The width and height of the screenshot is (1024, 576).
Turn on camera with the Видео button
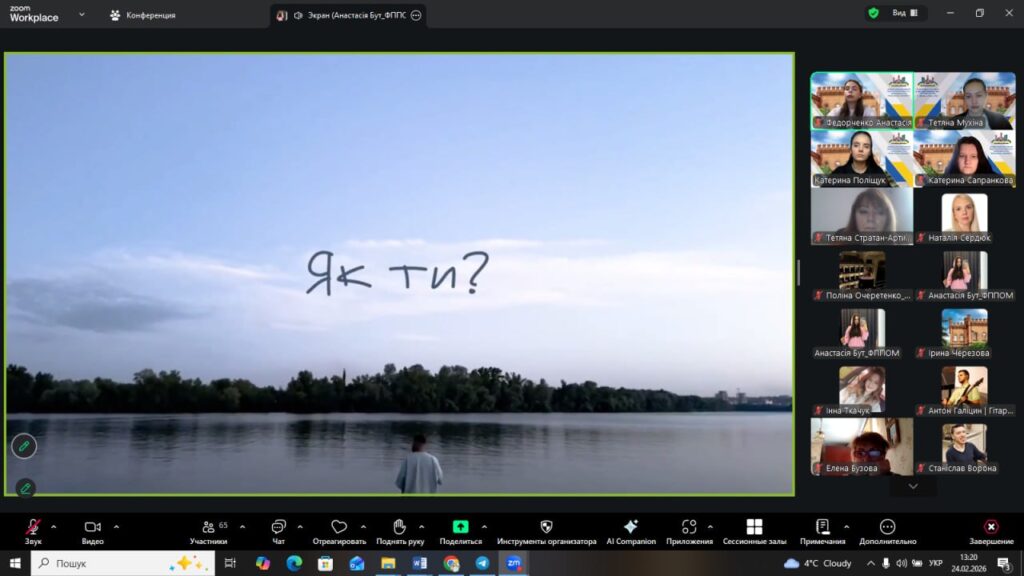93,527
